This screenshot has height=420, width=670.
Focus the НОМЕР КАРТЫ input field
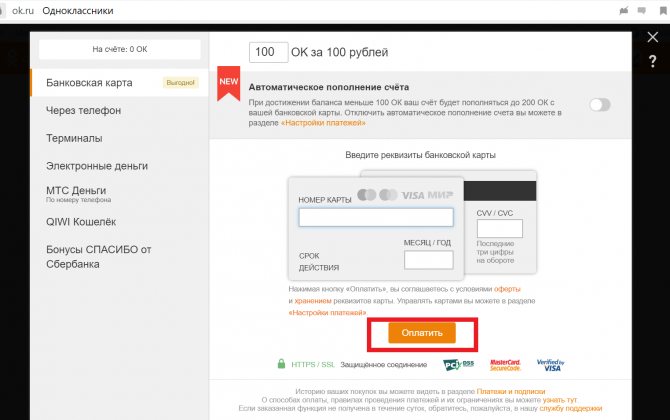point(376,217)
